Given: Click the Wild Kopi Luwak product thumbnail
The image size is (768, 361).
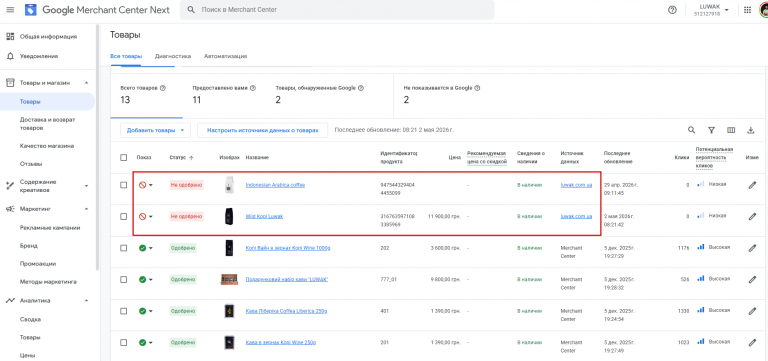Looking at the screenshot, I should coord(229,217).
